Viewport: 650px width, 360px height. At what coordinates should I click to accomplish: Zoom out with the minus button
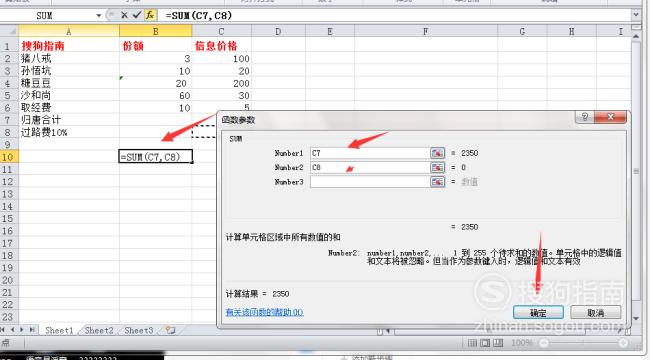point(544,343)
